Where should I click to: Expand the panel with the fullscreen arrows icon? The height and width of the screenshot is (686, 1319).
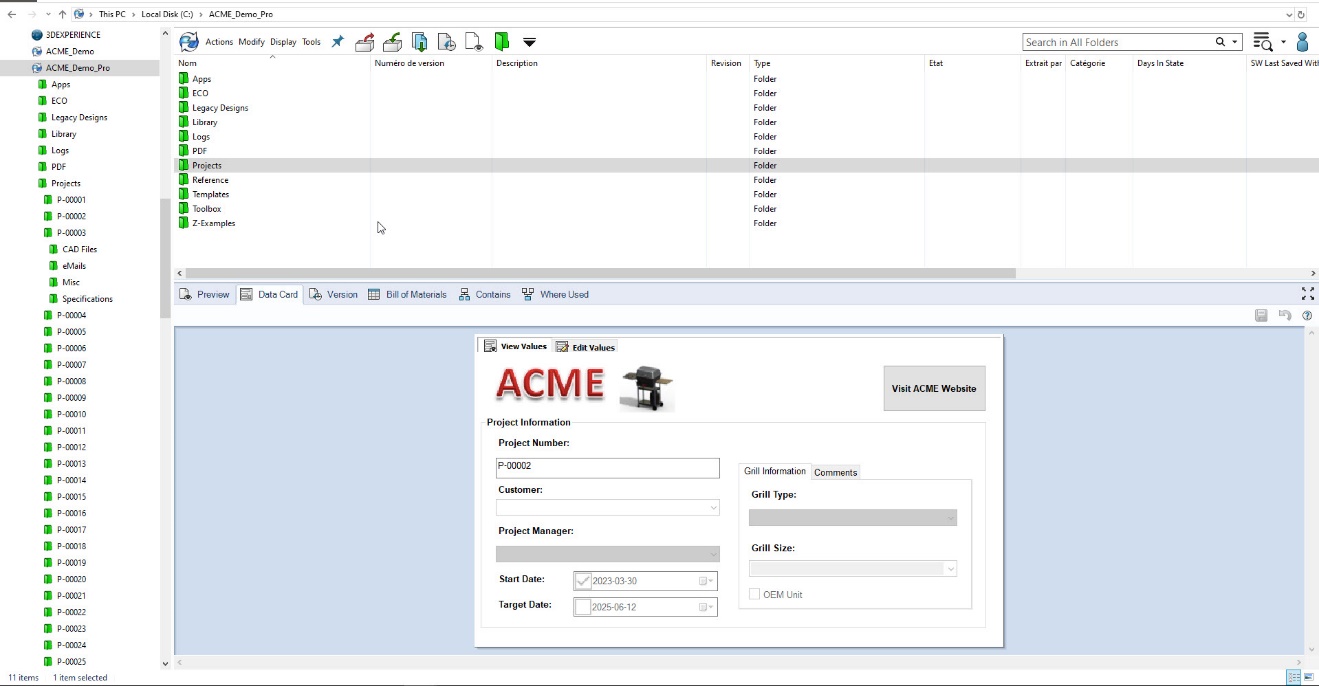coord(1307,294)
